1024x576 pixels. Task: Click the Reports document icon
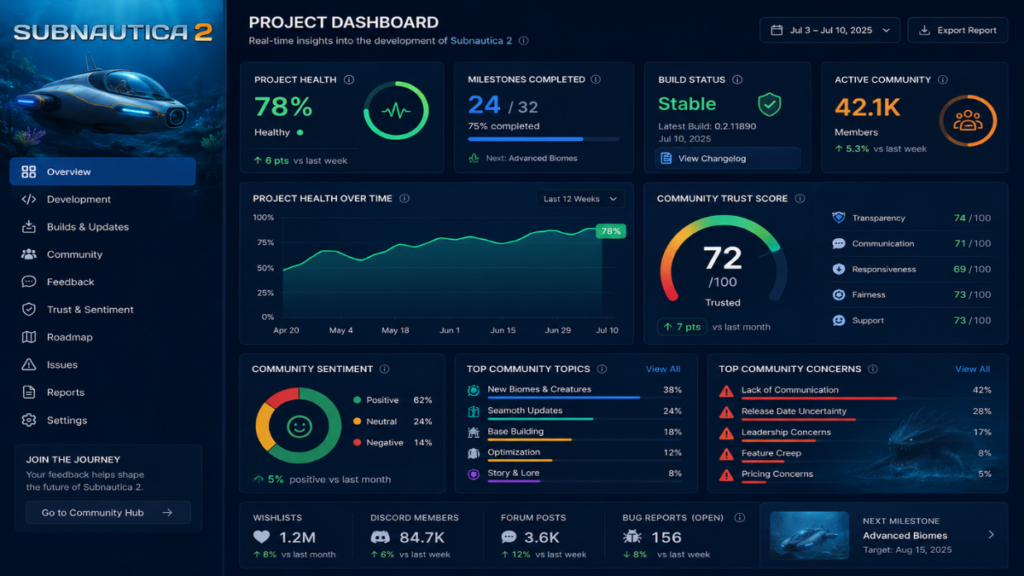29,392
